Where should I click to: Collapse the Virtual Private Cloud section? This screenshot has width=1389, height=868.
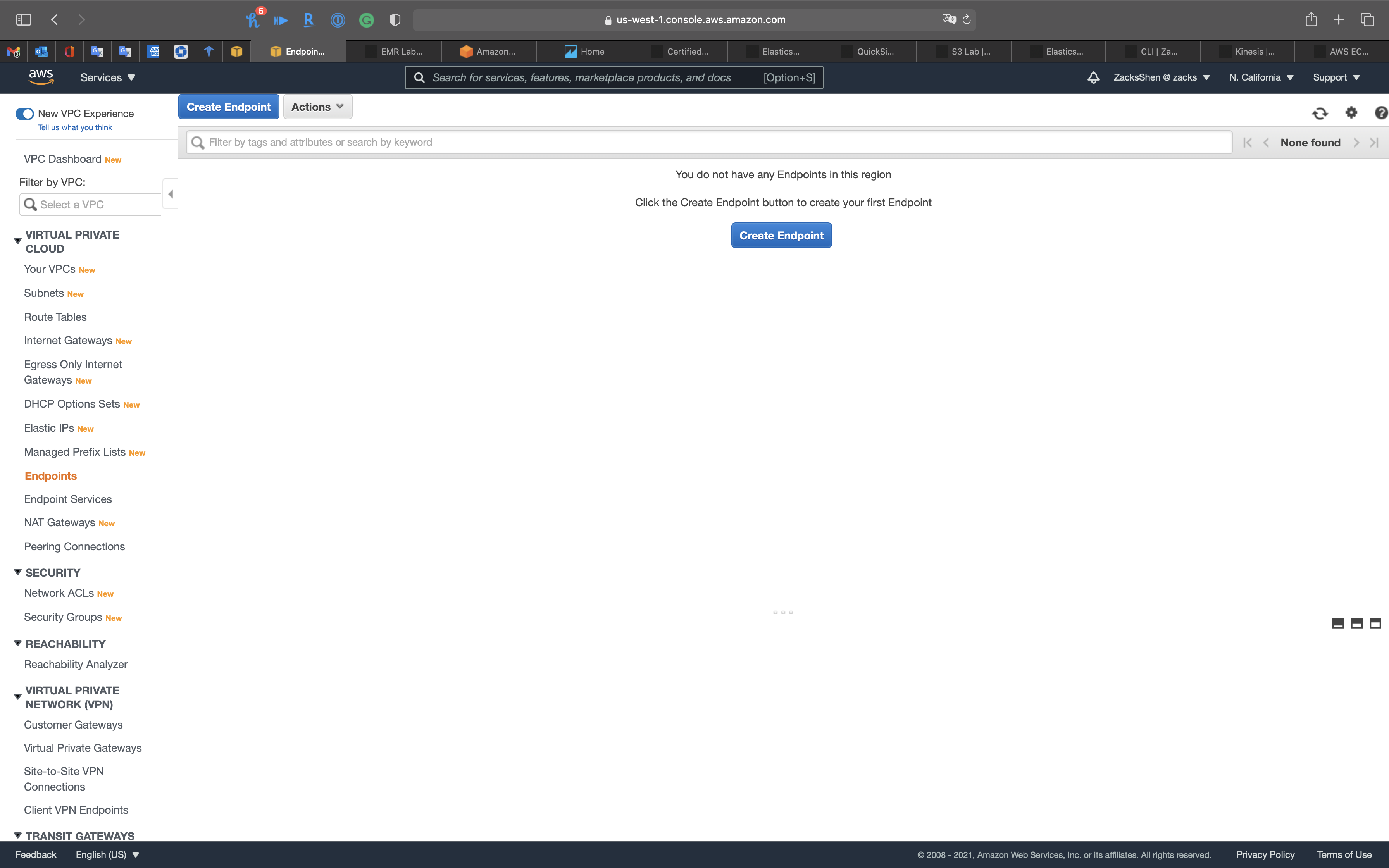(18, 241)
